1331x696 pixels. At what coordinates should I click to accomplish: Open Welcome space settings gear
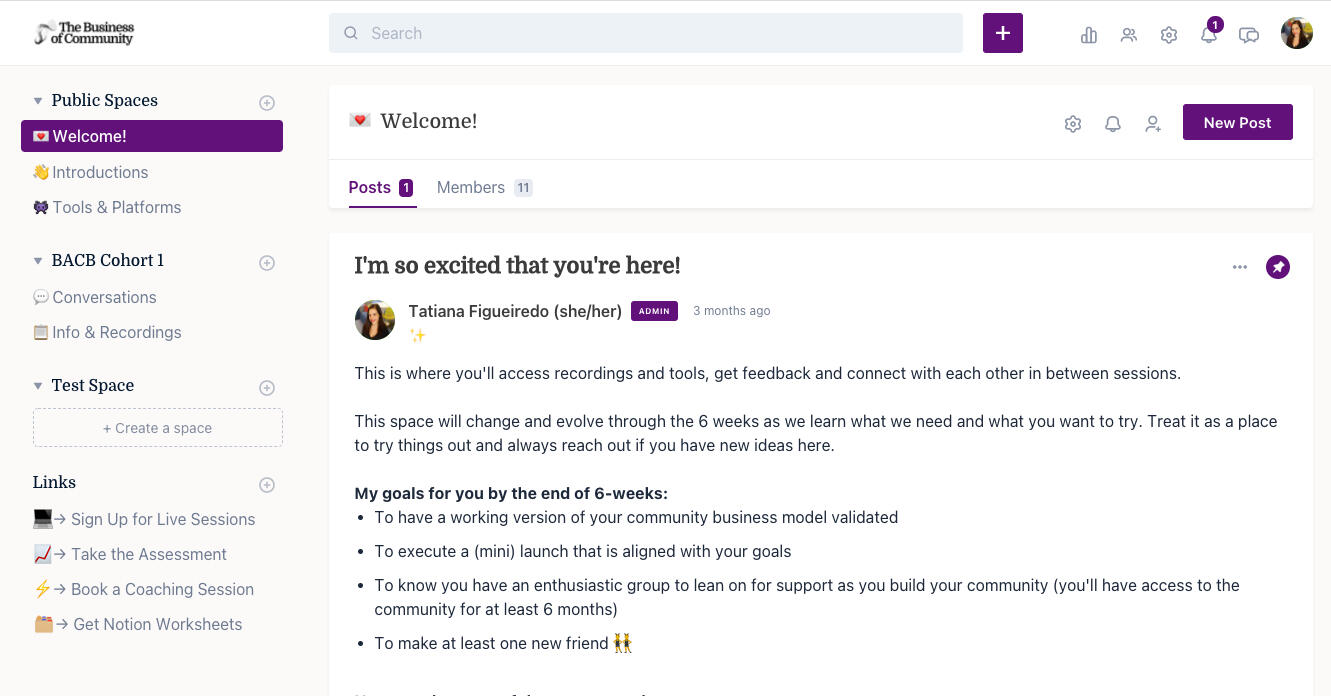point(1073,124)
